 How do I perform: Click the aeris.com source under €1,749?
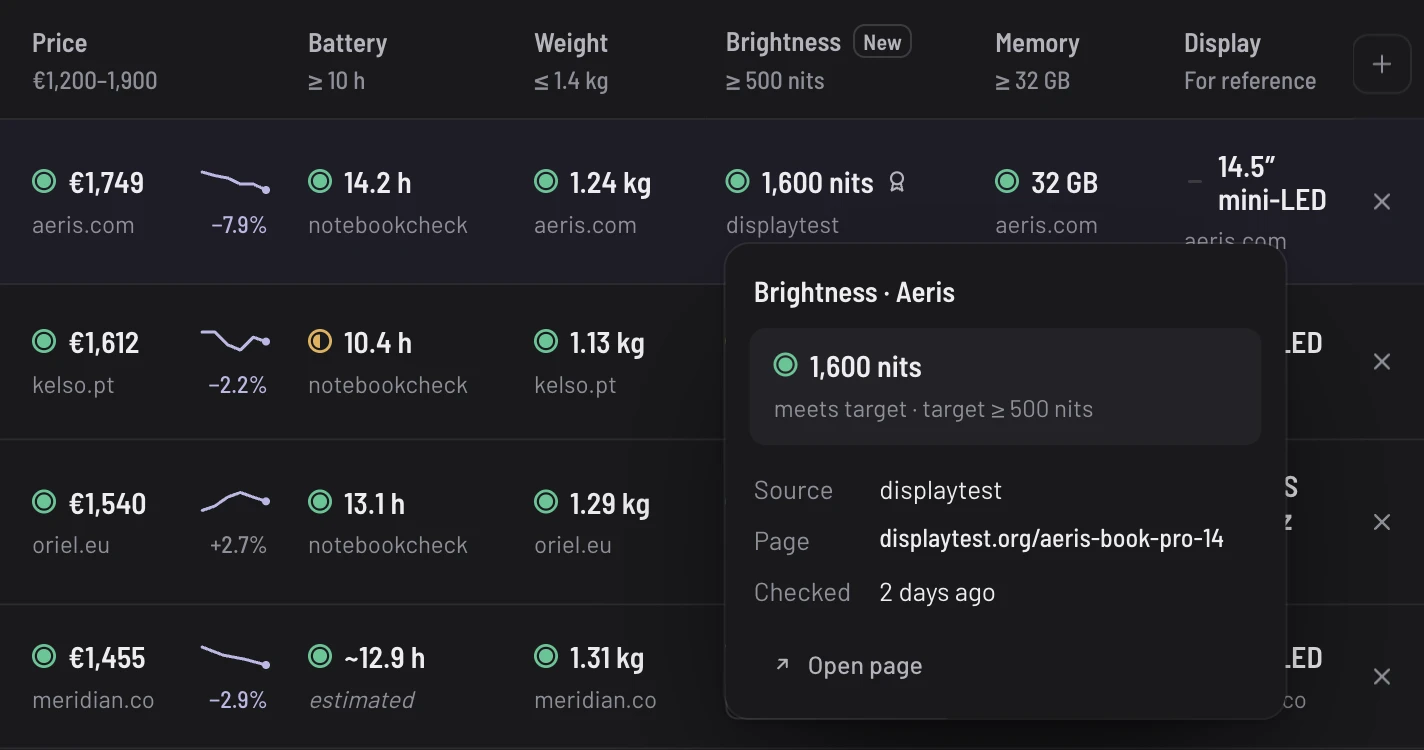(x=83, y=225)
